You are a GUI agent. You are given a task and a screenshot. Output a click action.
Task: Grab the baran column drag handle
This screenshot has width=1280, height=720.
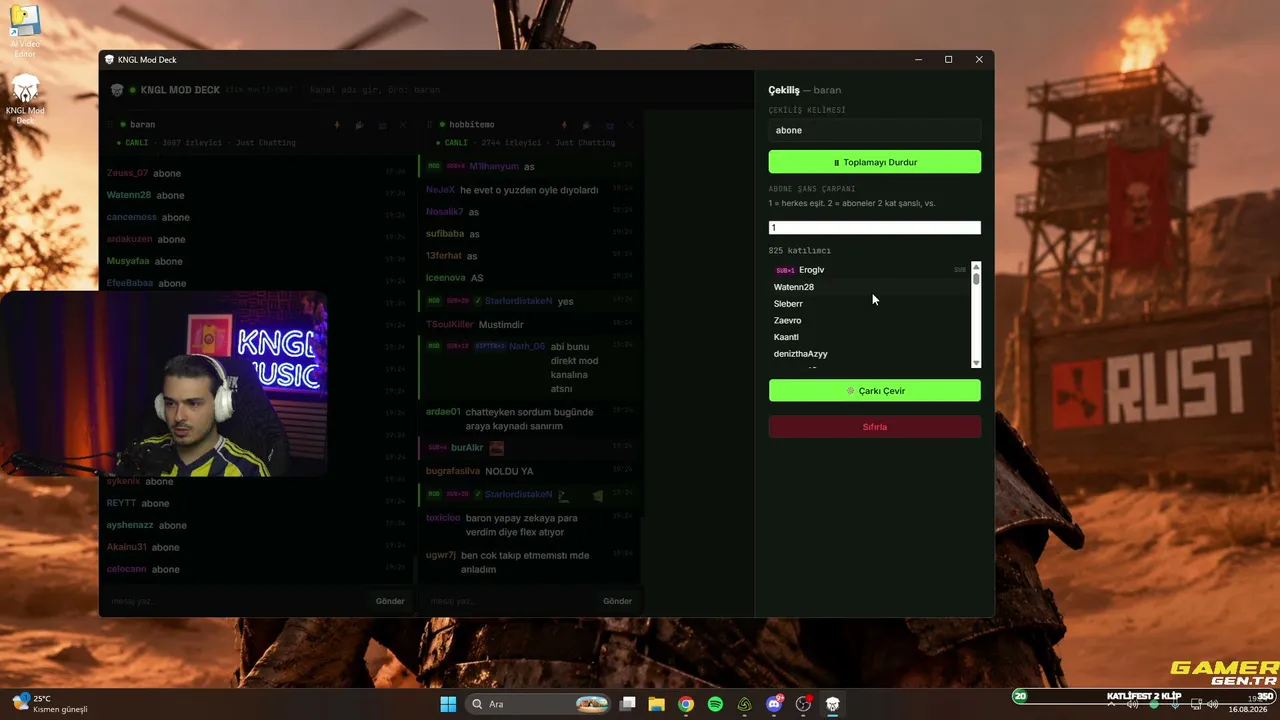point(110,125)
